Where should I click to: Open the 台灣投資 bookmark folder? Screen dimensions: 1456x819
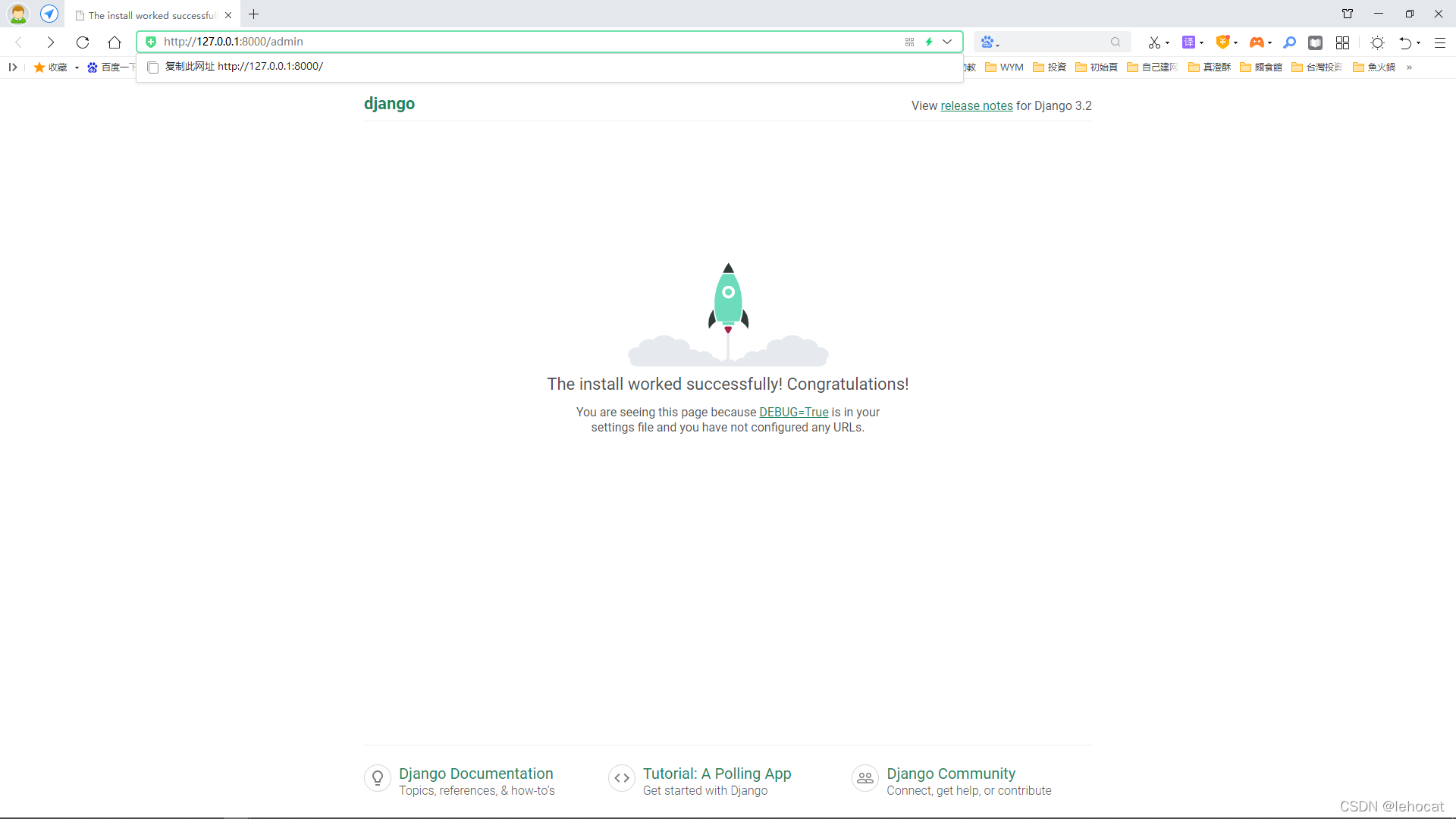pyautogui.click(x=1317, y=67)
